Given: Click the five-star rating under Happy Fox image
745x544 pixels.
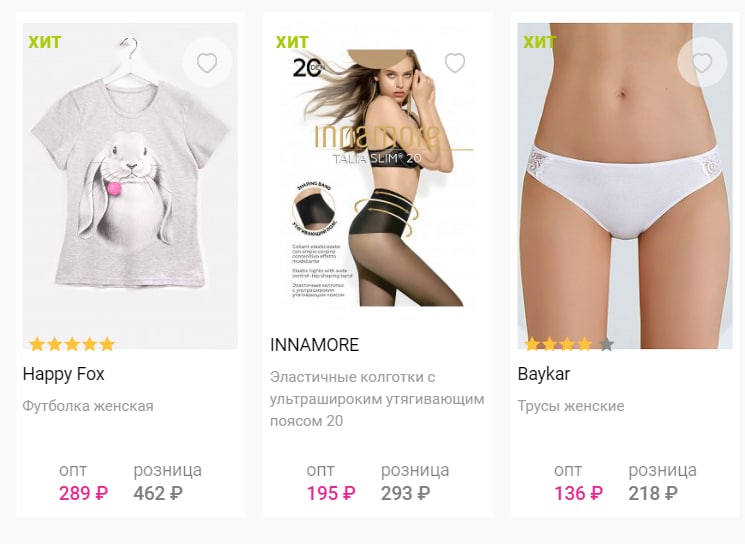Looking at the screenshot, I should [x=72, y=344].
